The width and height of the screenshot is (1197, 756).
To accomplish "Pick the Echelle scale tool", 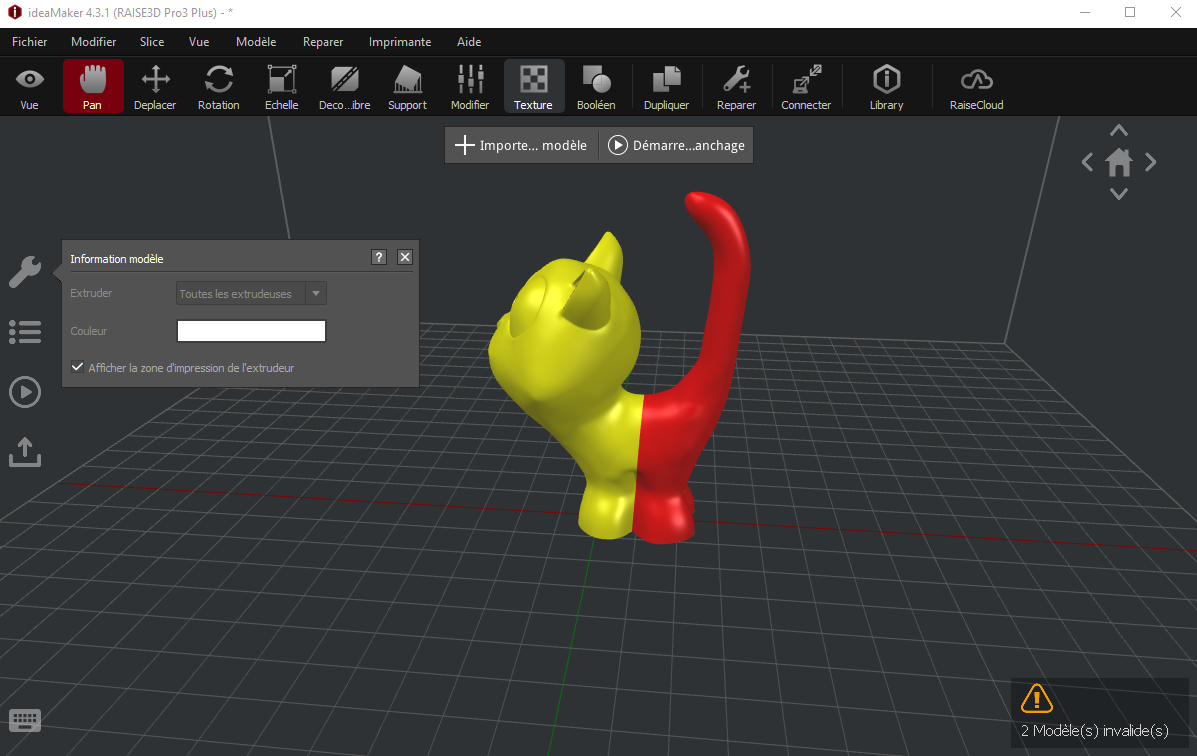I will point(282,86).
